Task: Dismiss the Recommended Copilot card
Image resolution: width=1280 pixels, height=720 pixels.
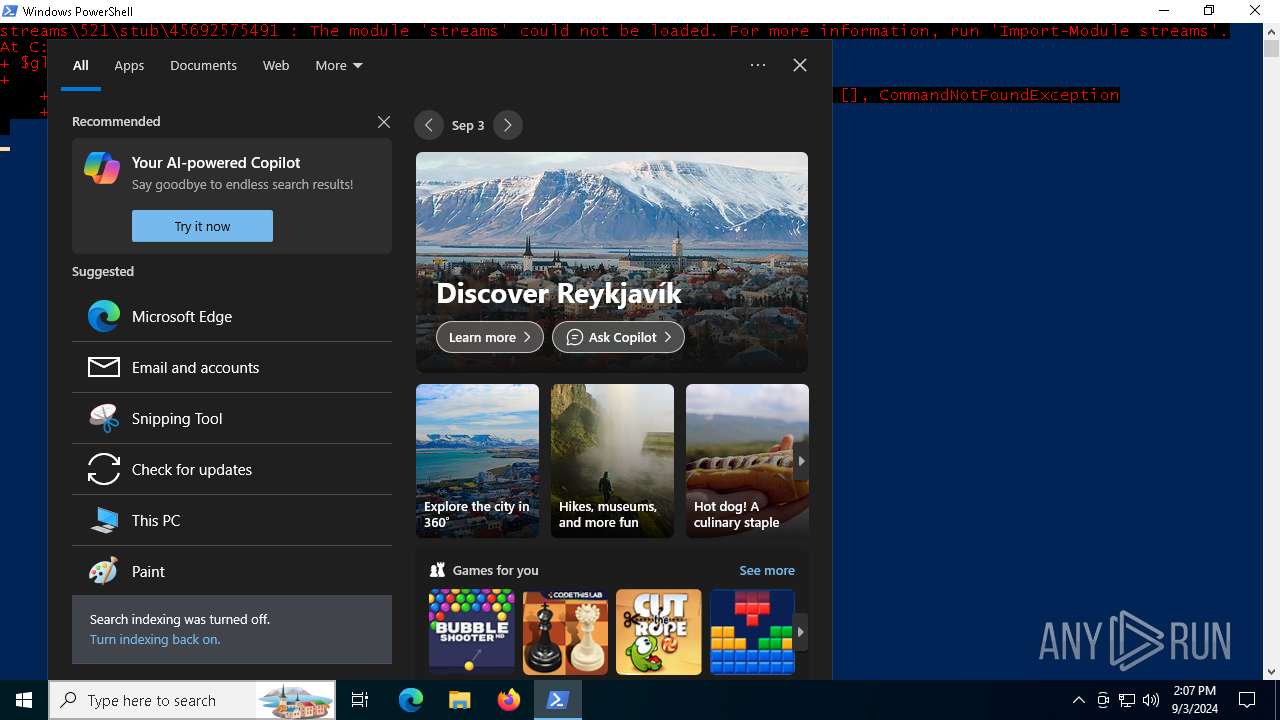Action: 384,121
